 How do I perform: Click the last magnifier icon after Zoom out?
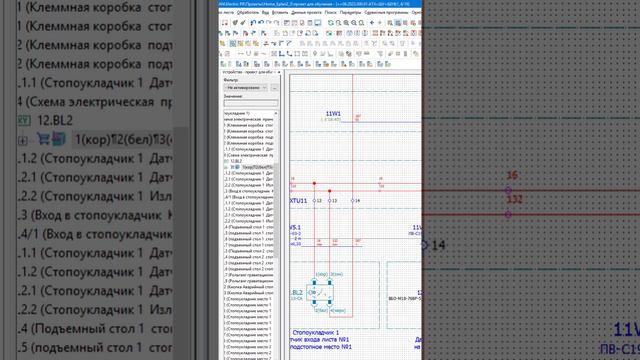click(x=361, y=22)
